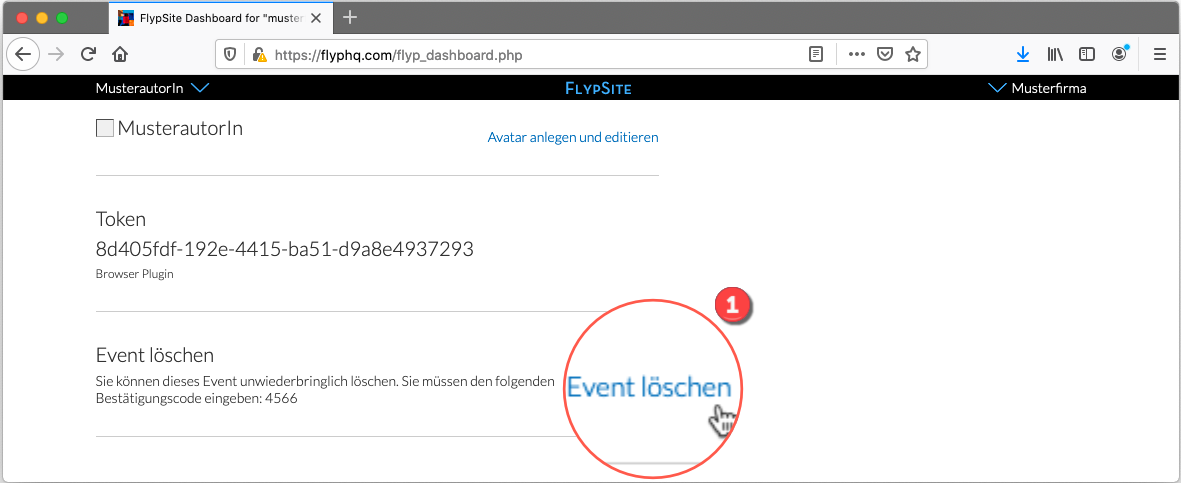
Task: Toggle the browser sidebar
Action: click(x=1086, y=55)
